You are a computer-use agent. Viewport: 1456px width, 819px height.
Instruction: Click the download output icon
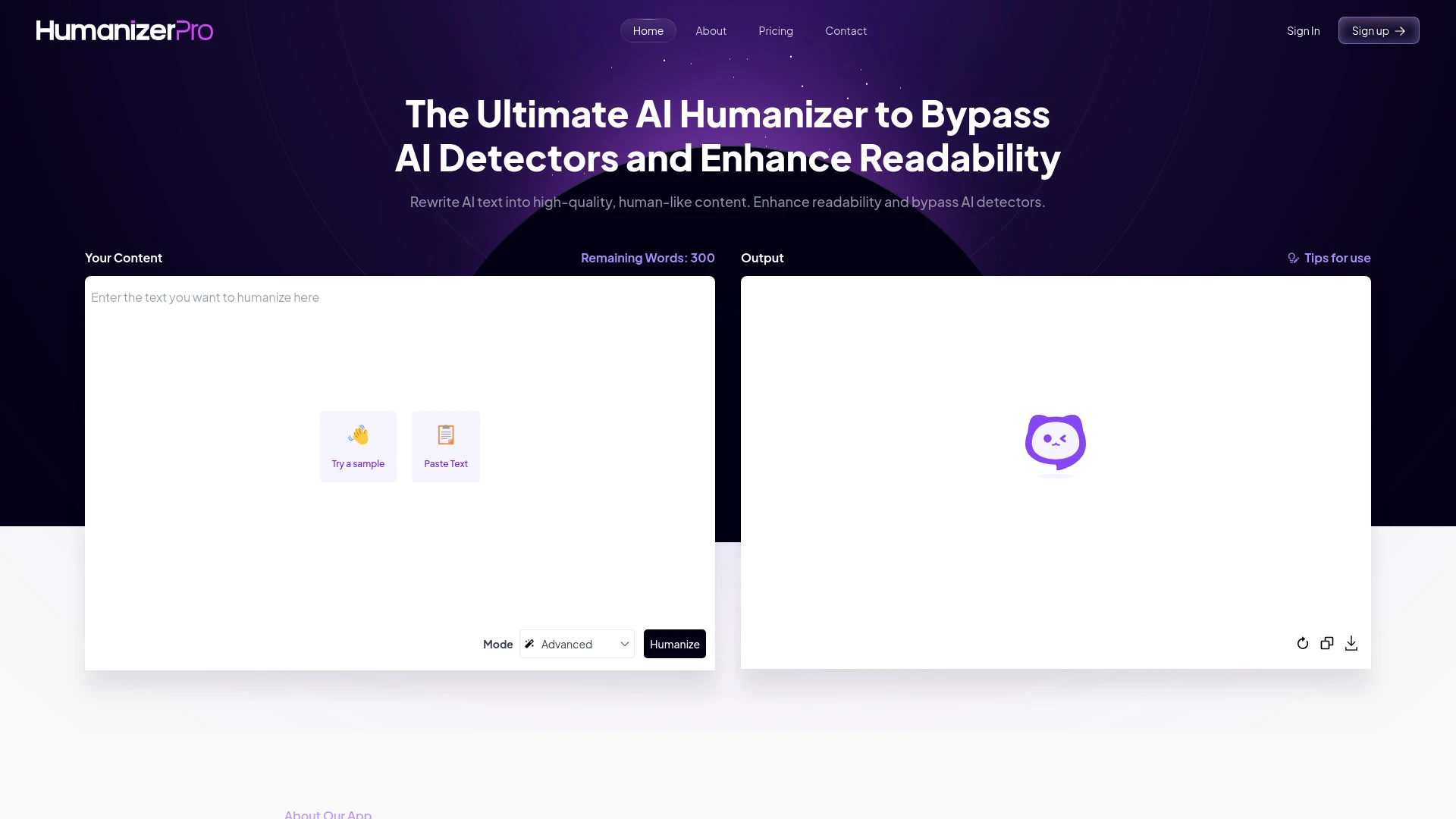click(x=1351, y=643)
